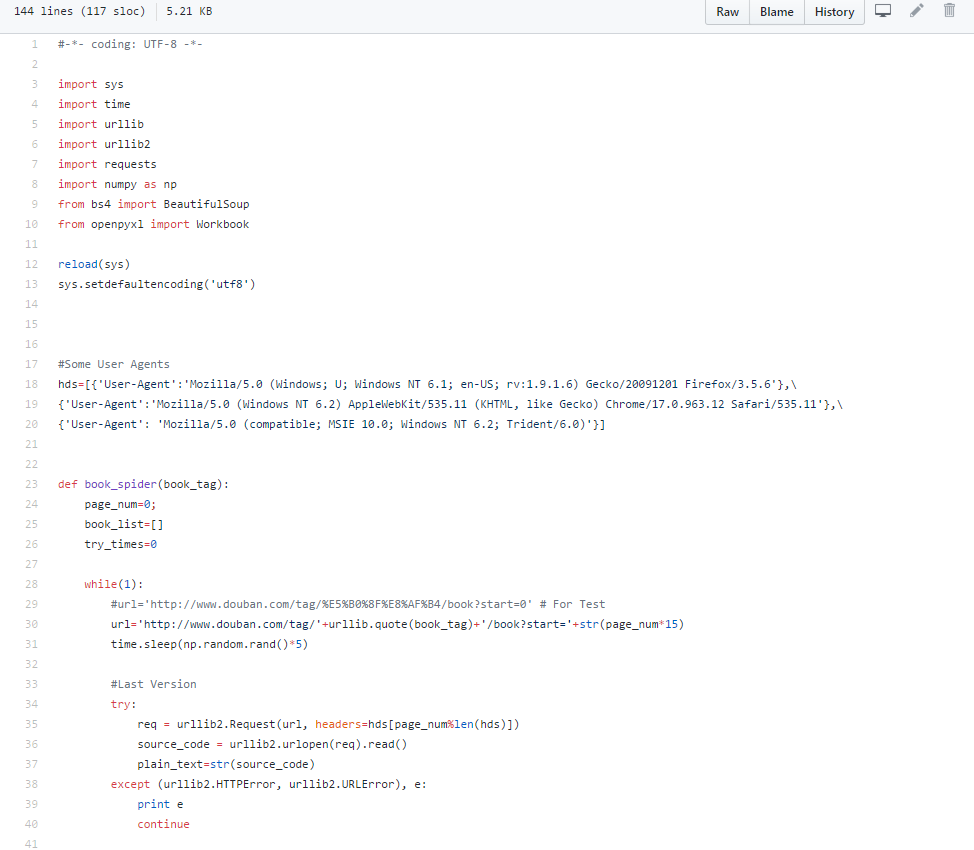
Task: Click 'time.sleep(np.random.rand()*5)' line
Action: tap(209, 644)
